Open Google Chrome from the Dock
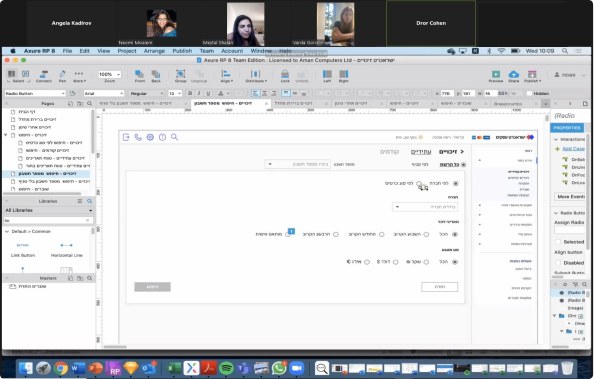594x379 pixels. click(60, 368)
